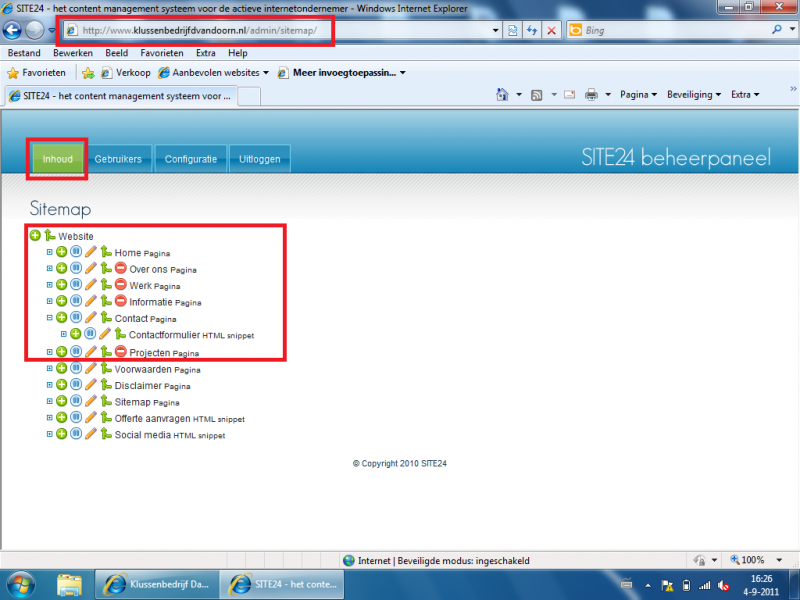Image resolution: width=800 pixels, height=600 pixels.
Task: Click the green add icon for Voorwaarden
Action: pos(61,369)
